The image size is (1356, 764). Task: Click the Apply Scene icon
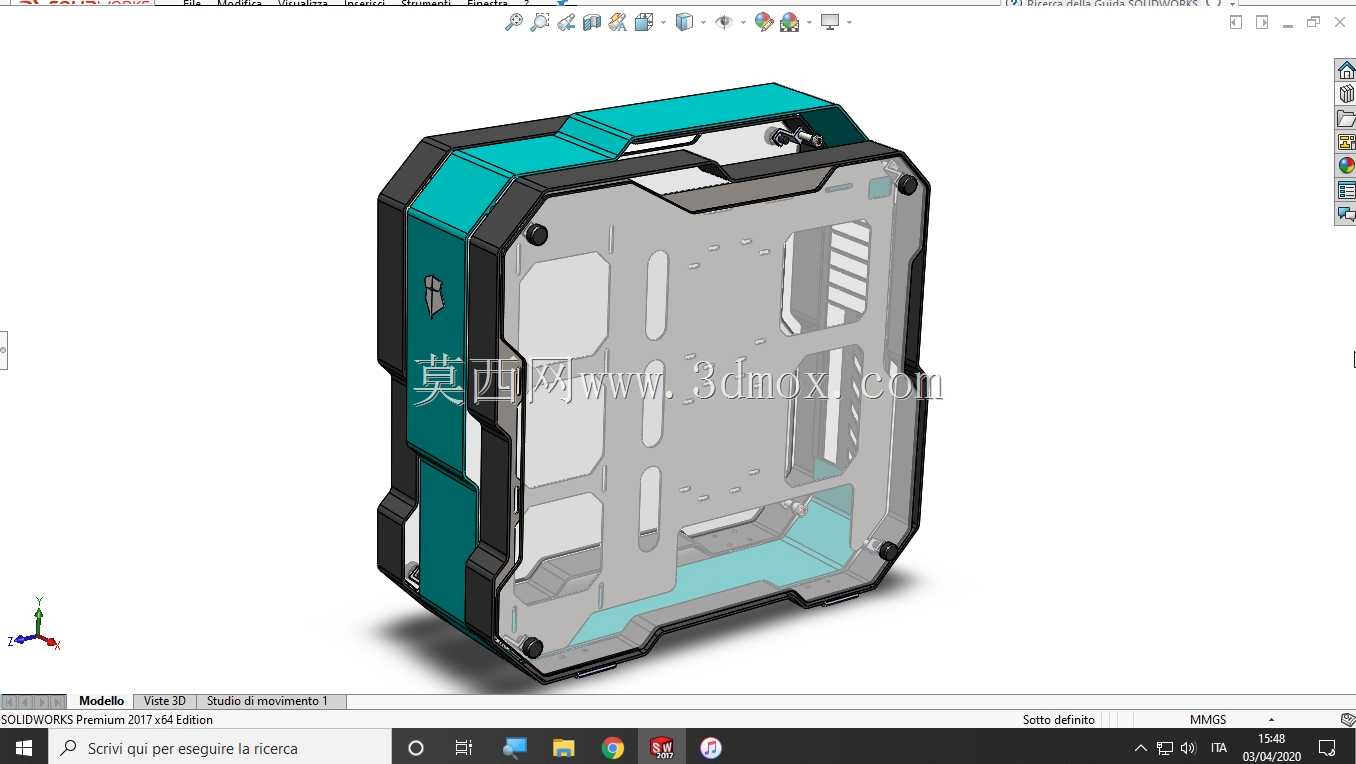click(790, 22)
